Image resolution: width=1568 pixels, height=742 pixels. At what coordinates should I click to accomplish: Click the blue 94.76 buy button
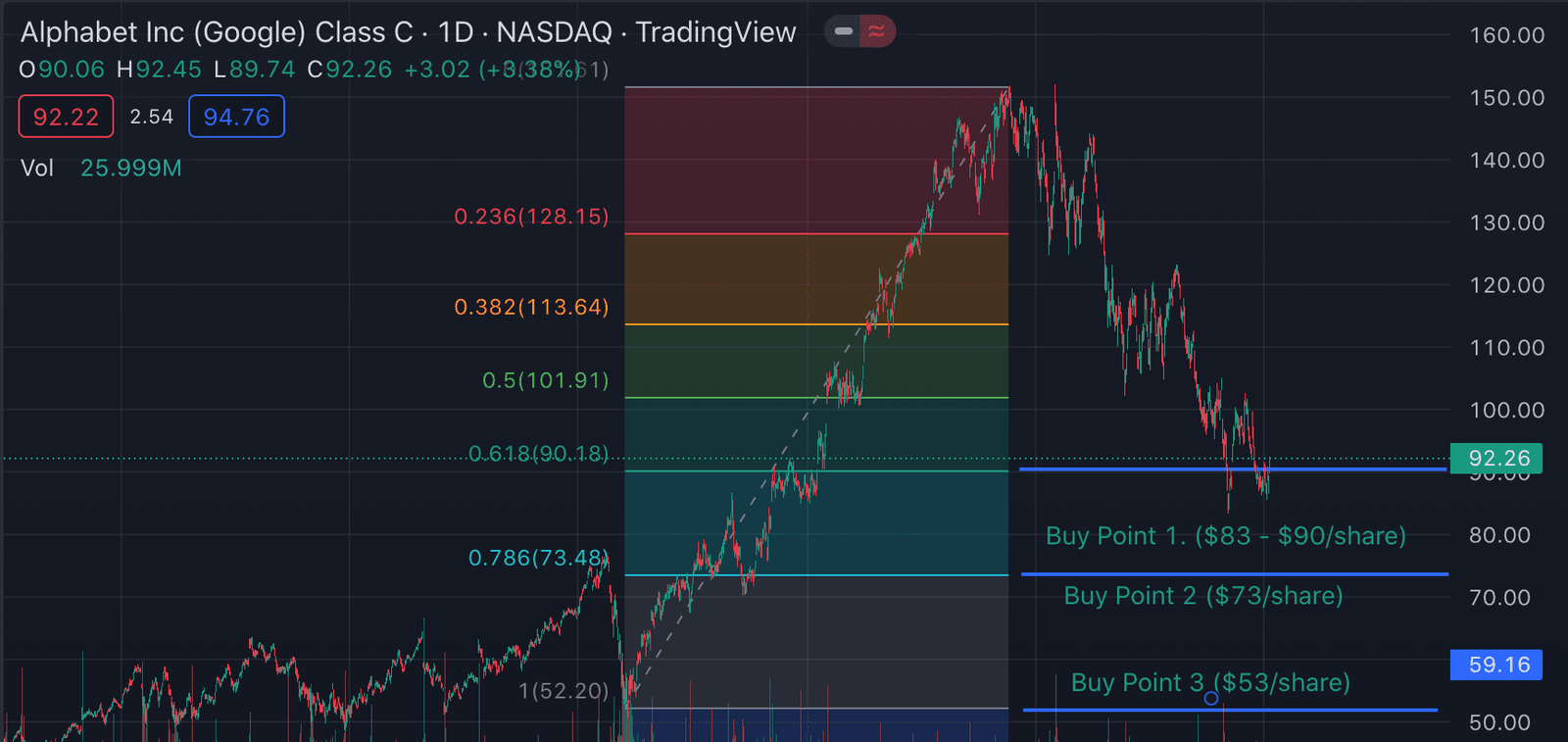pyautogui.click(x=236, y=117)
